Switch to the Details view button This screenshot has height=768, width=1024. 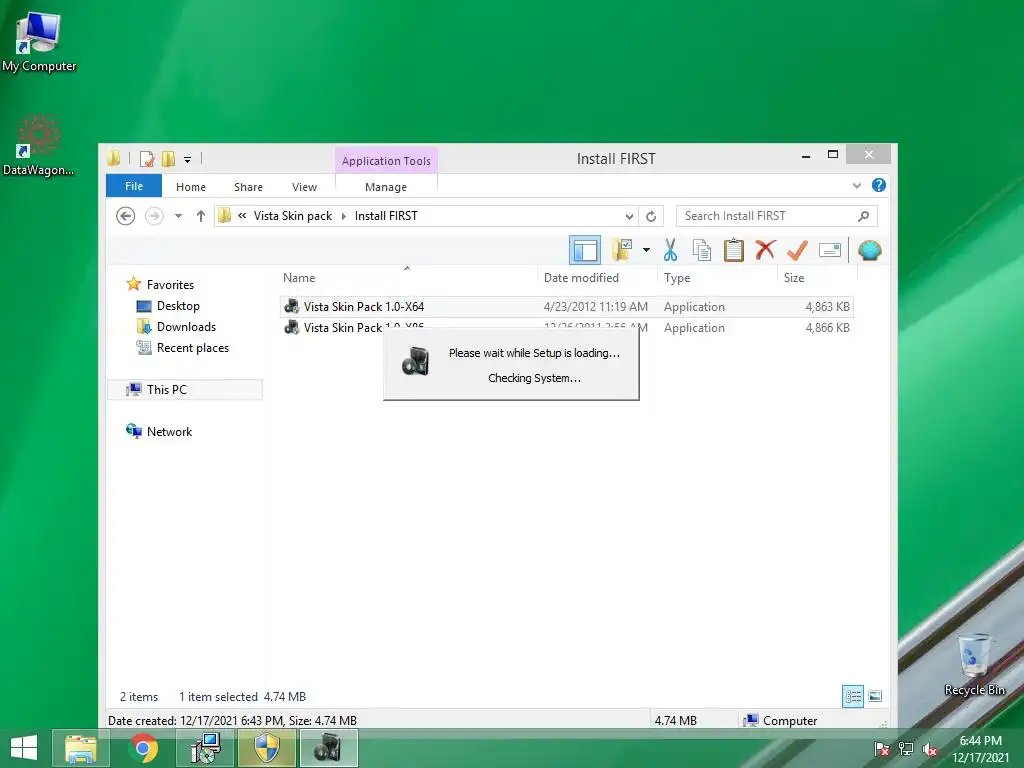[853, 696]
